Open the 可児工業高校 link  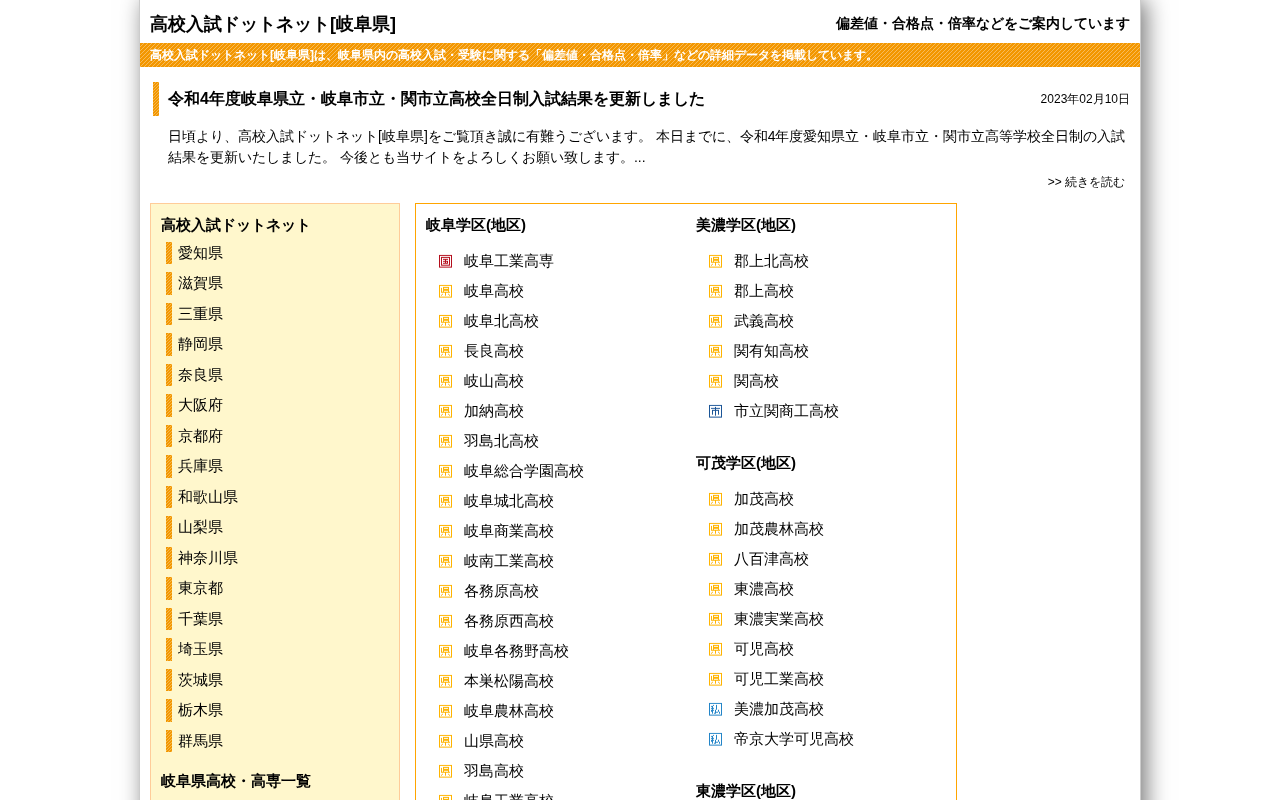tap(779, 679)
